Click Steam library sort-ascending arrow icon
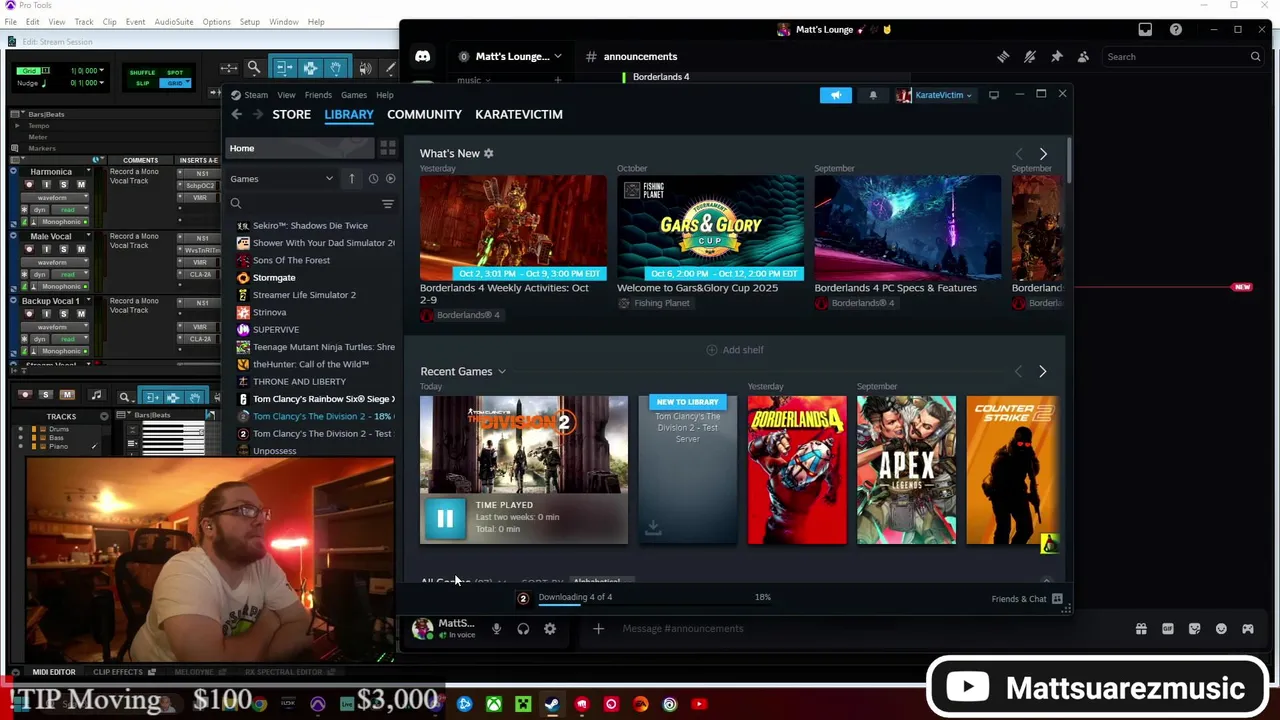Screen dimensions: 1280x720 352,179
